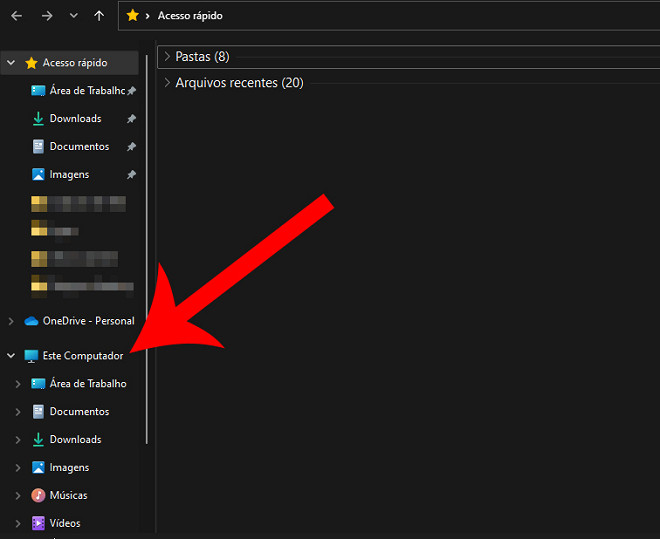Go up one folder level arrow
The height and width of the screenshot is (539, 660).
click(x=99, y=16)
